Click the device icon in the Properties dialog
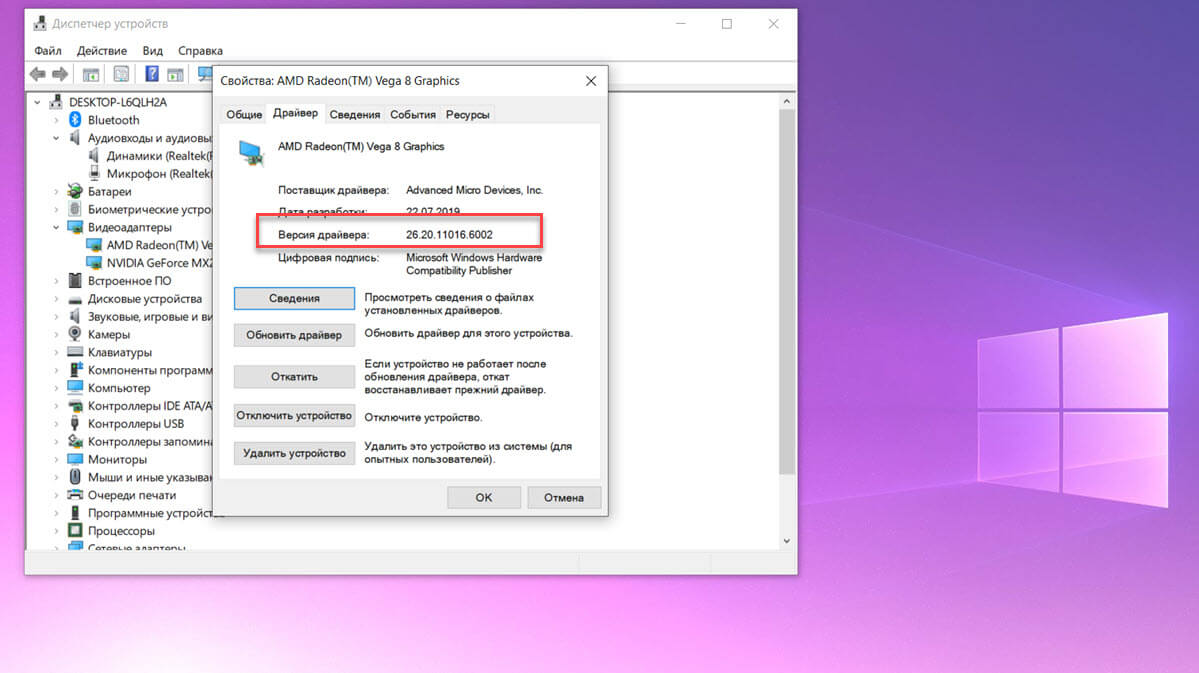Viewport: 1199px width, 673px height. pos(251,152)
